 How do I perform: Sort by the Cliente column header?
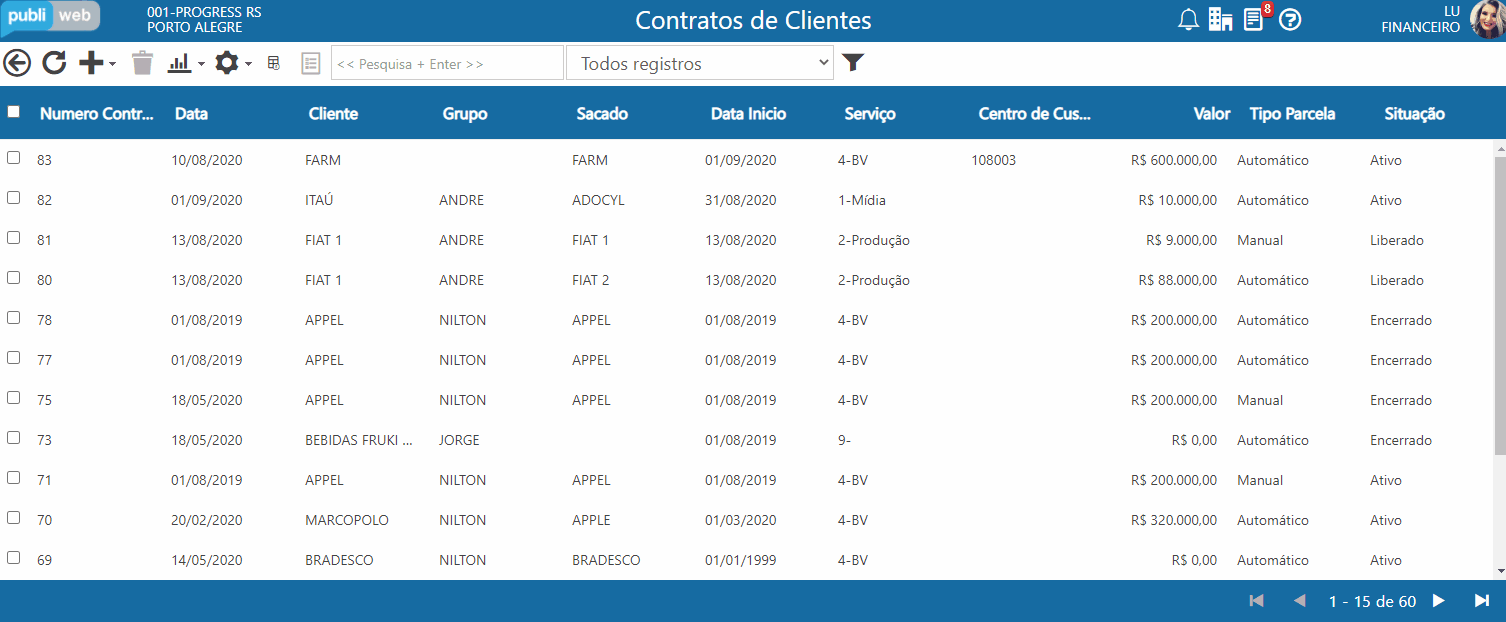click(333, 114)
